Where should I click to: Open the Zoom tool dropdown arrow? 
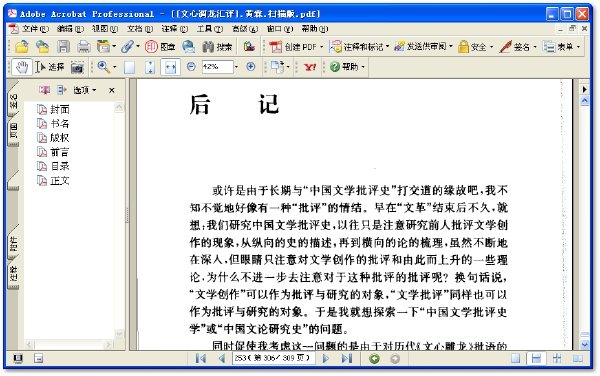114,67
